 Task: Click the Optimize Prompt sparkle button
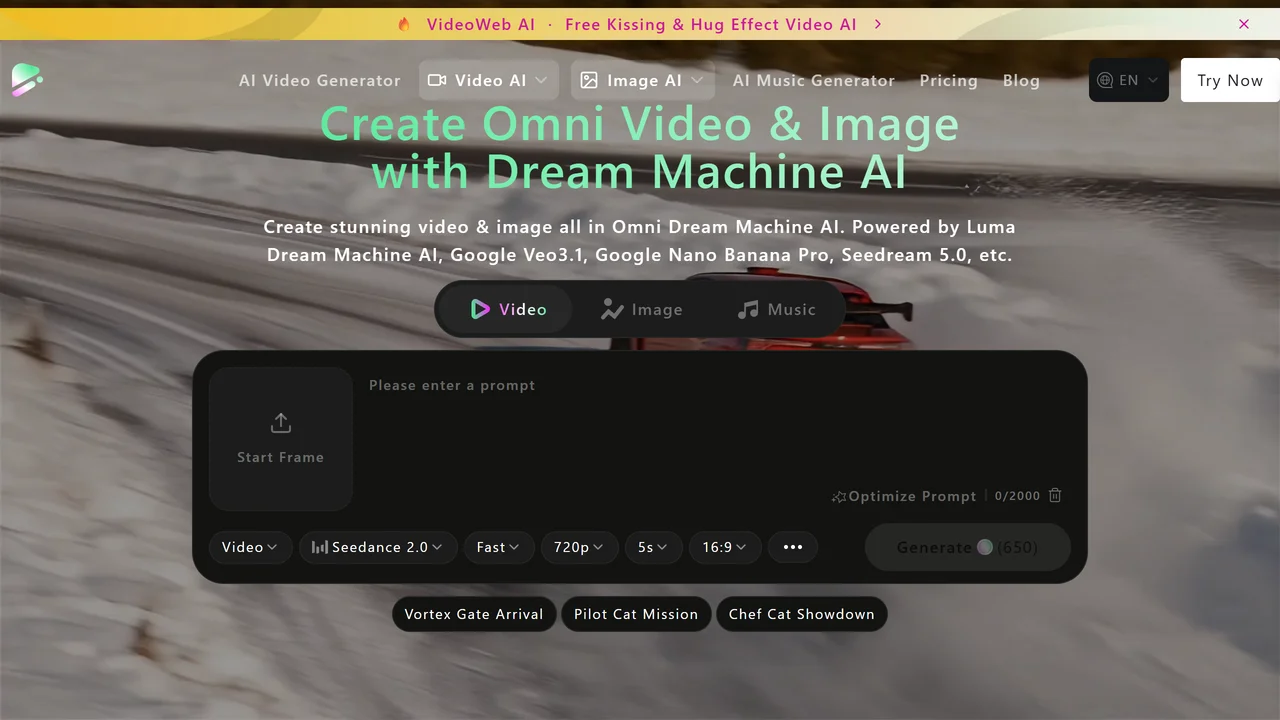(x=904, y=496)
